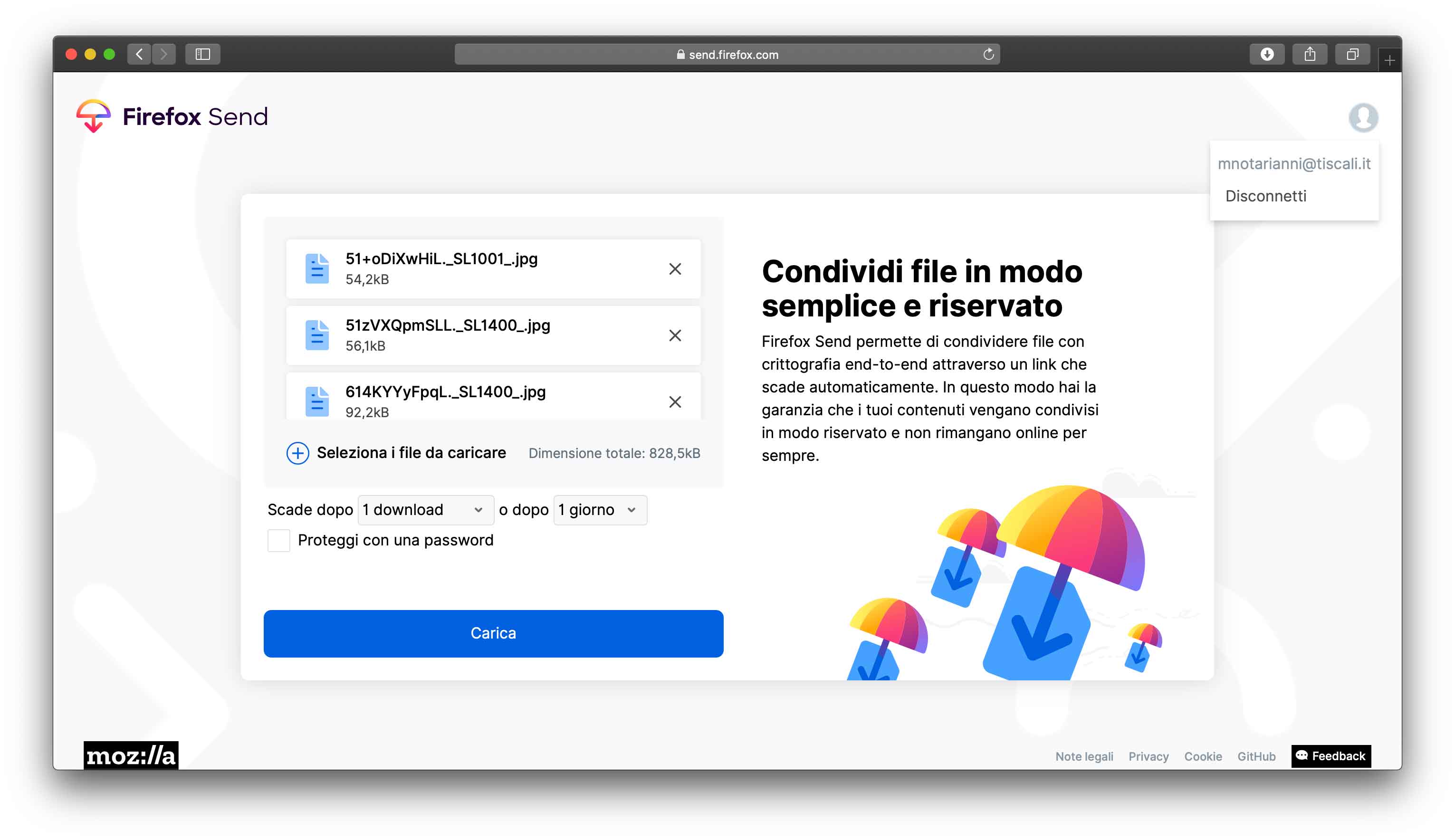Open the Feedback button
This screenshot has height=840, width=1455.
coord(1331,756)
